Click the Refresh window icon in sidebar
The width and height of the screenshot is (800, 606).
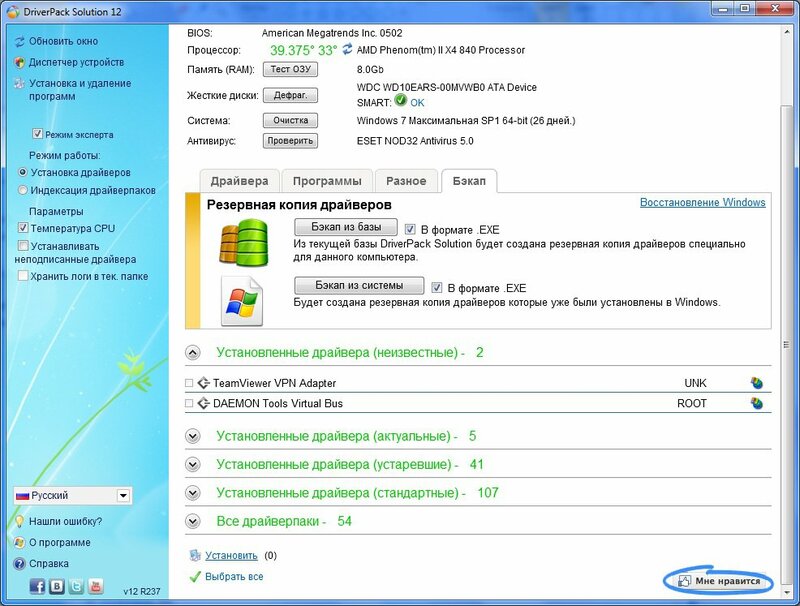point(20,41)
